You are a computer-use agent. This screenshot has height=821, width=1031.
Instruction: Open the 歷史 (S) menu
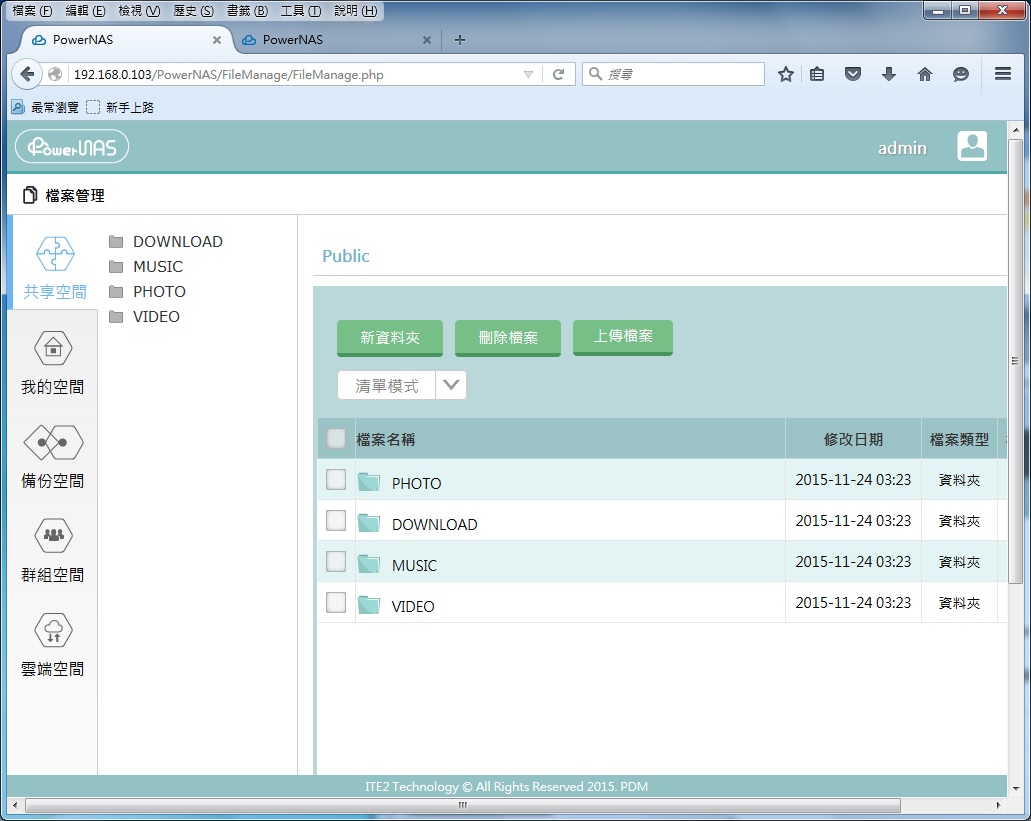pos(193,11)
